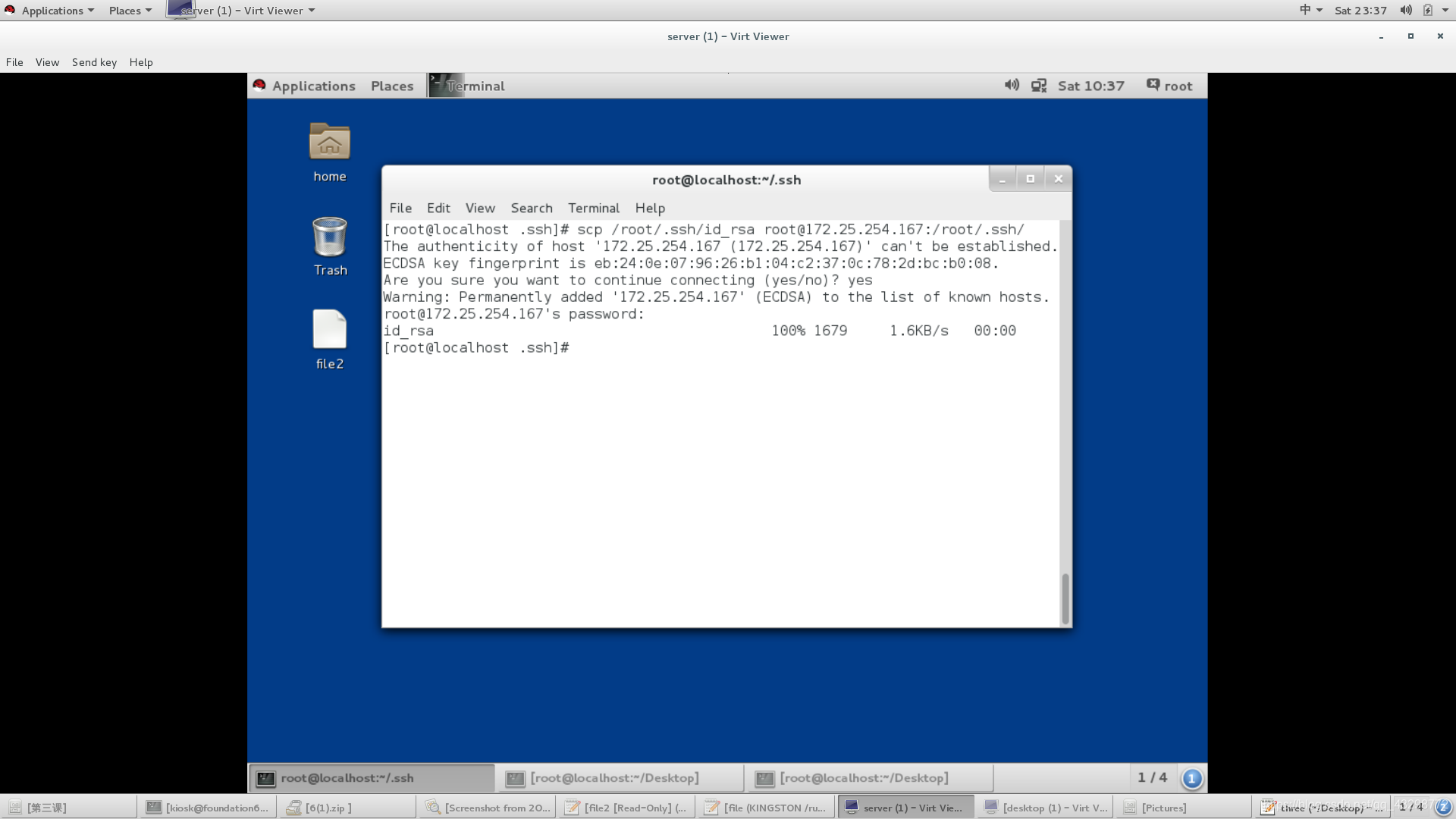Click the host volume icon

coord(1406,10)
